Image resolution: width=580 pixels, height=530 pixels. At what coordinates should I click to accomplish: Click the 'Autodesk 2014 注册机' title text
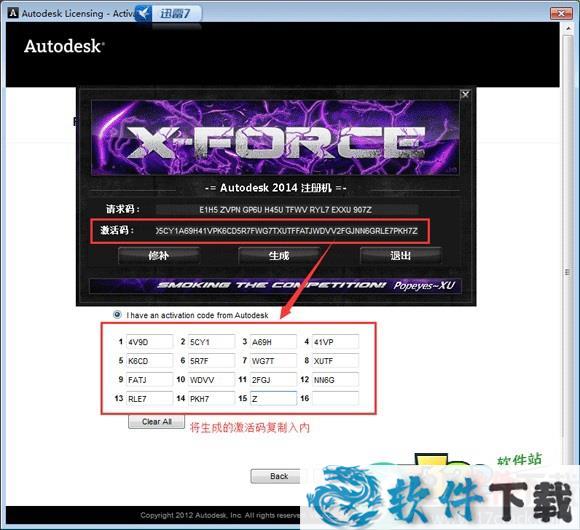click(x=276, y=188)
